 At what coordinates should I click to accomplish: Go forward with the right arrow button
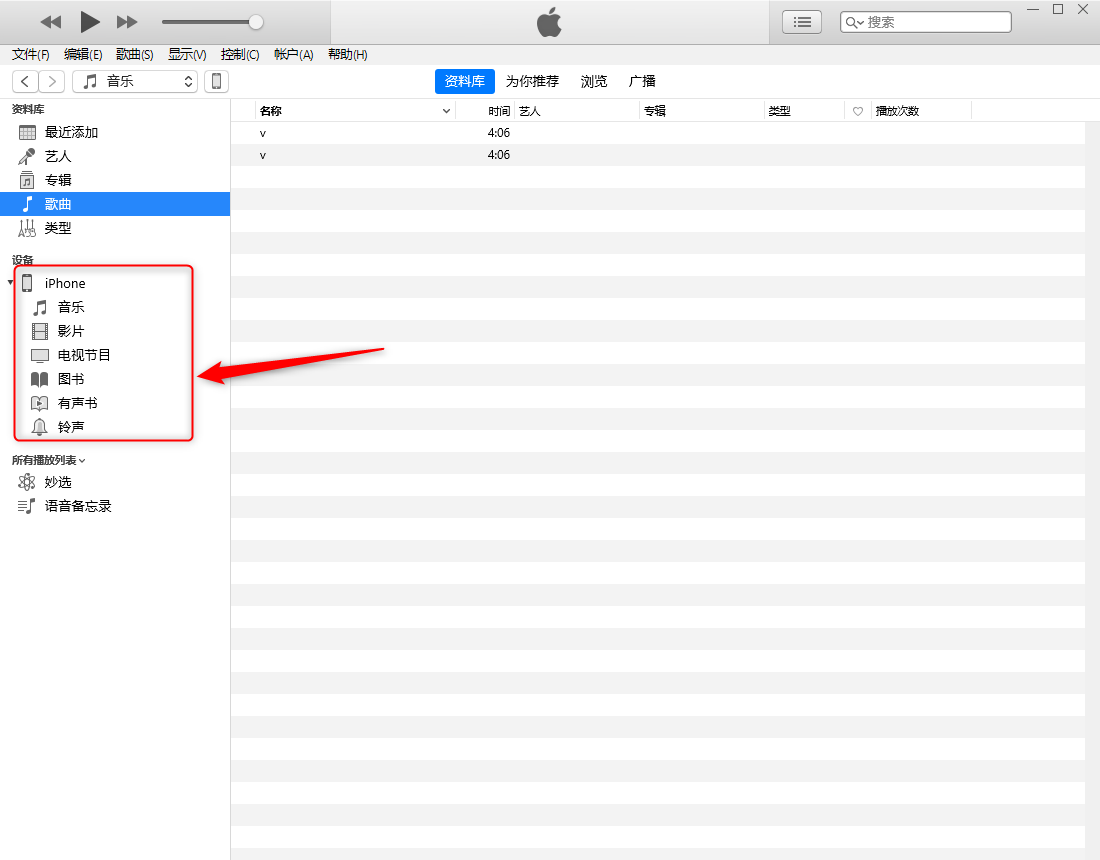click(x=51, y=81)
